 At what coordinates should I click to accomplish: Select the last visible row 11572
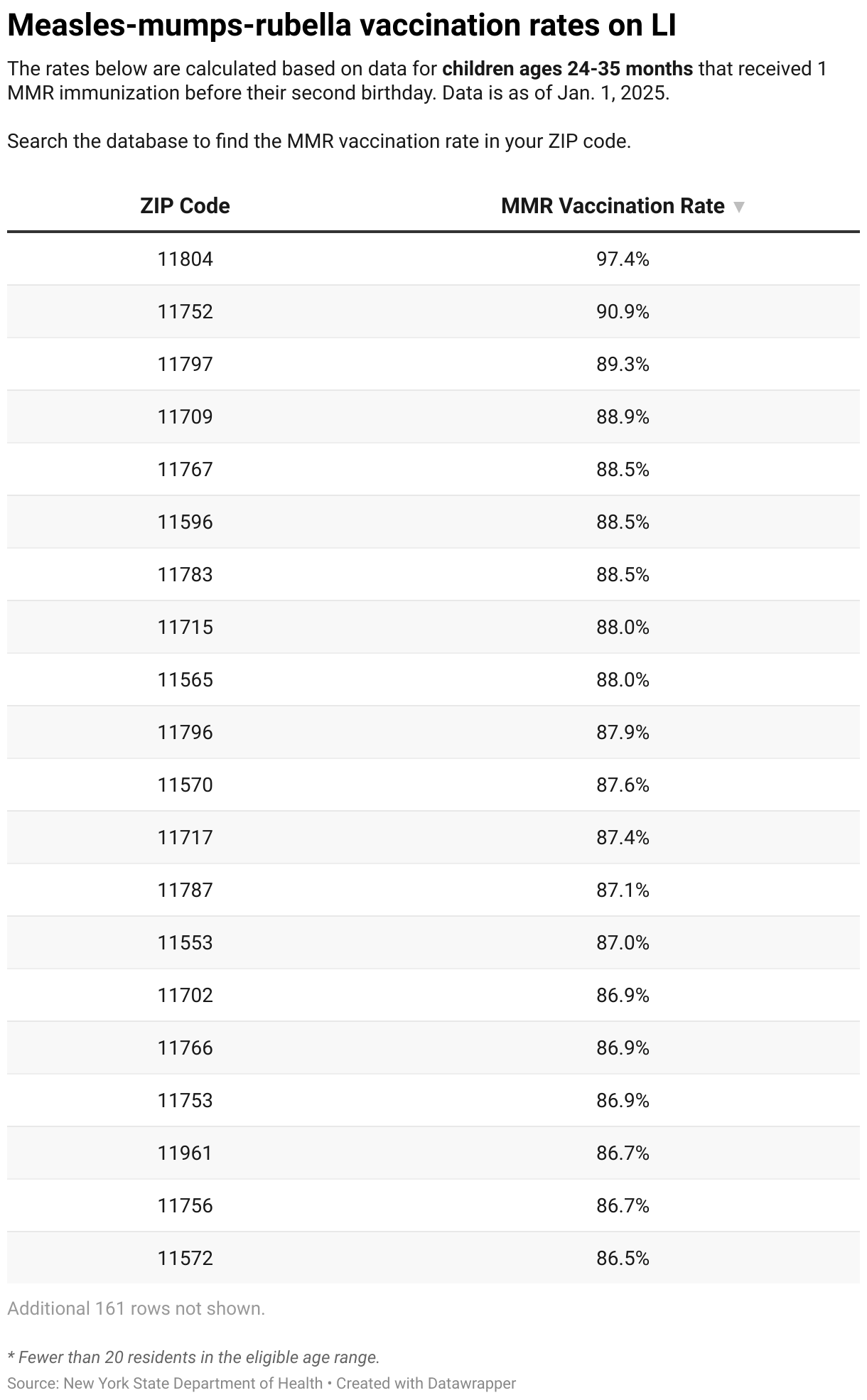coord(433,1259)
